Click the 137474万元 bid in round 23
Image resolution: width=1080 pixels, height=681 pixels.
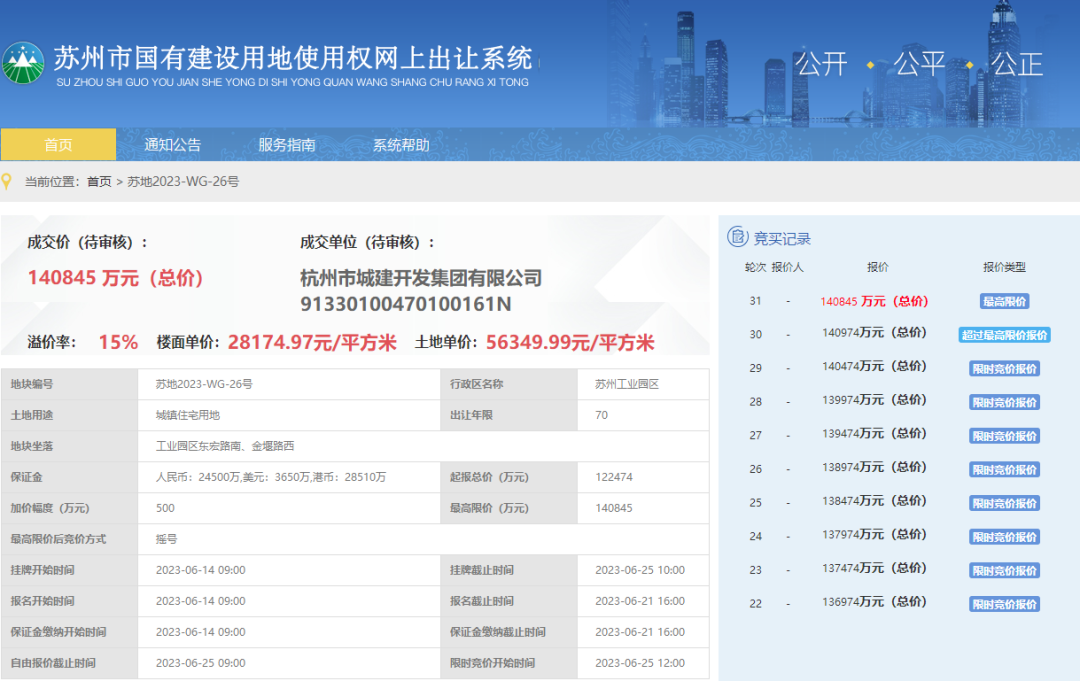tap(874, 569)
